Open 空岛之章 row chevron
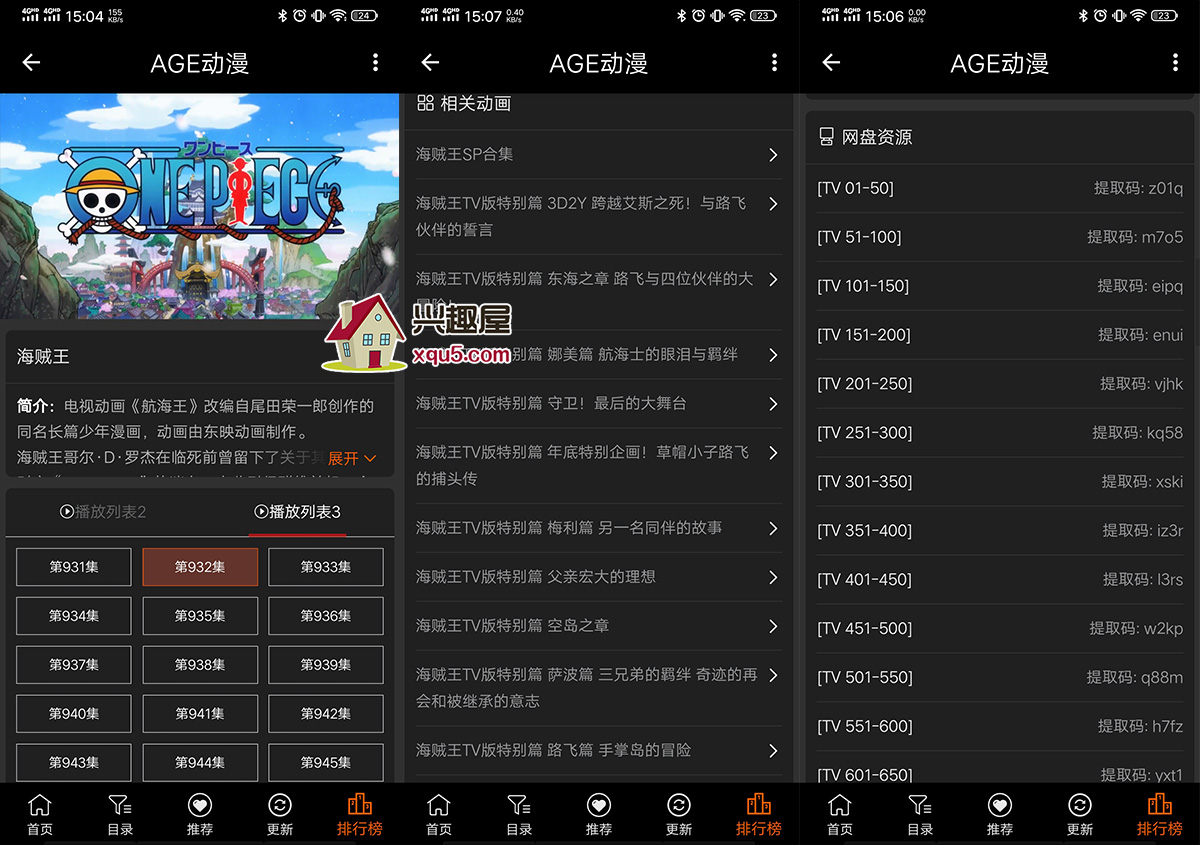 point(773,626)
